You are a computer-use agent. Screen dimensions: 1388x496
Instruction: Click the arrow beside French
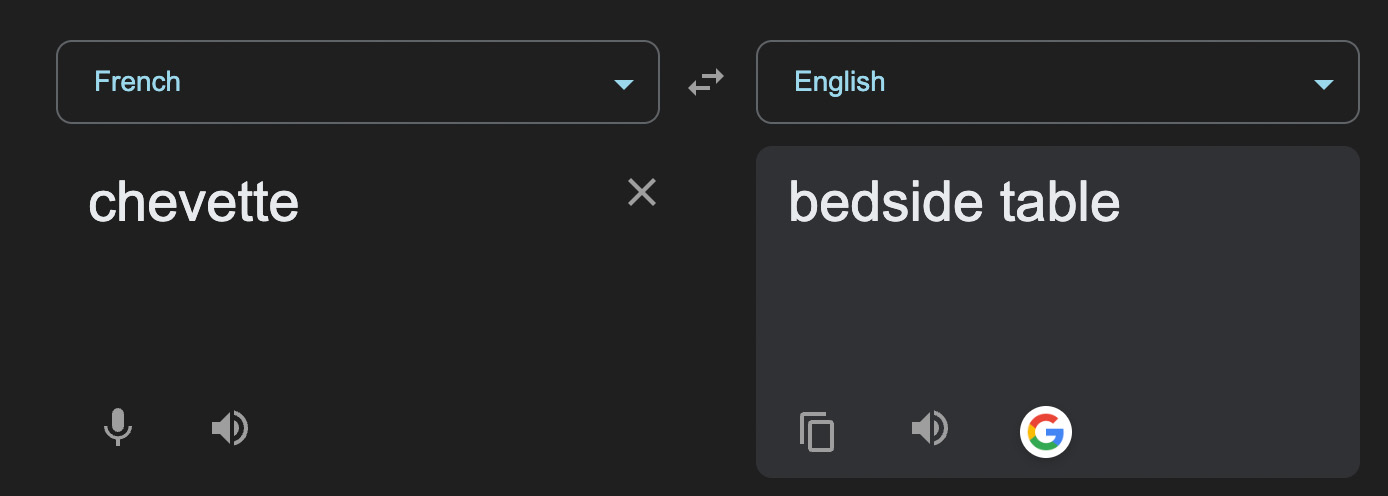point(623,84)
